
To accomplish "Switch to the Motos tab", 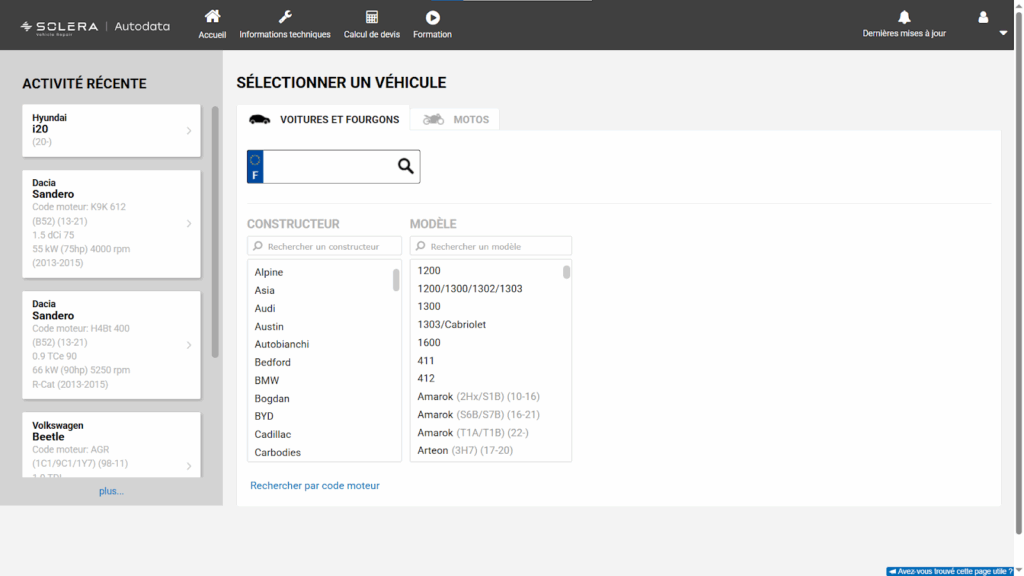I will pos(455,119).
